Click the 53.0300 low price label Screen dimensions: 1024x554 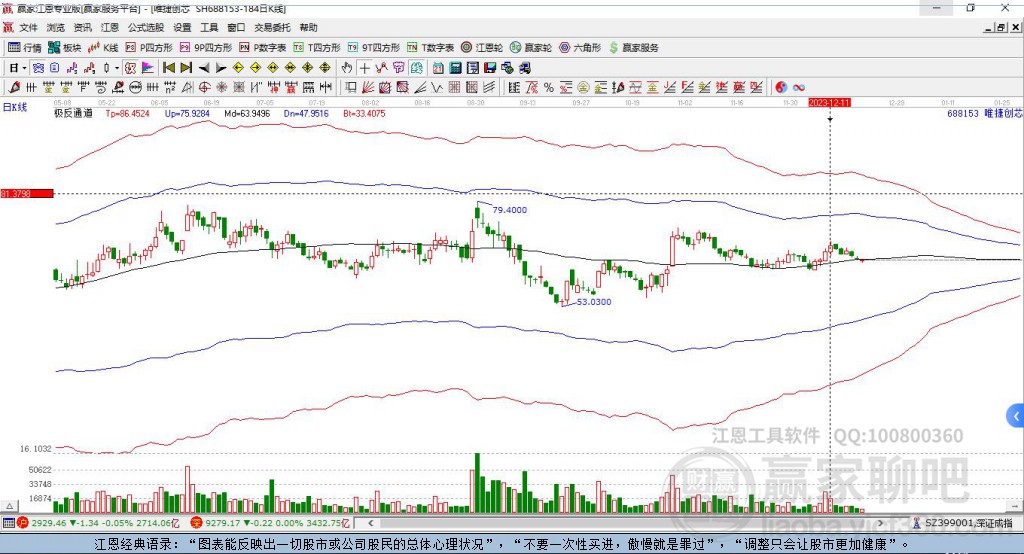click(594, 302)
